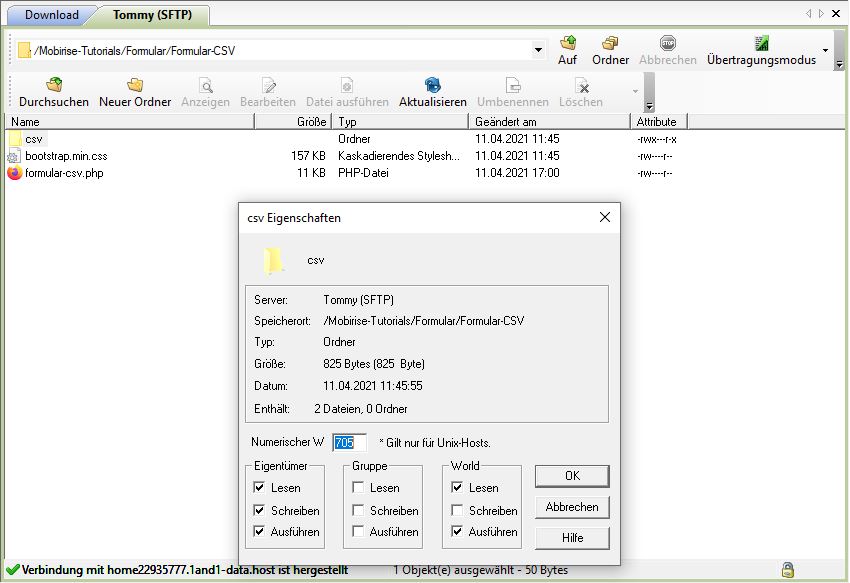Confirm properties with OK button
850x583 pixels.
571,476
